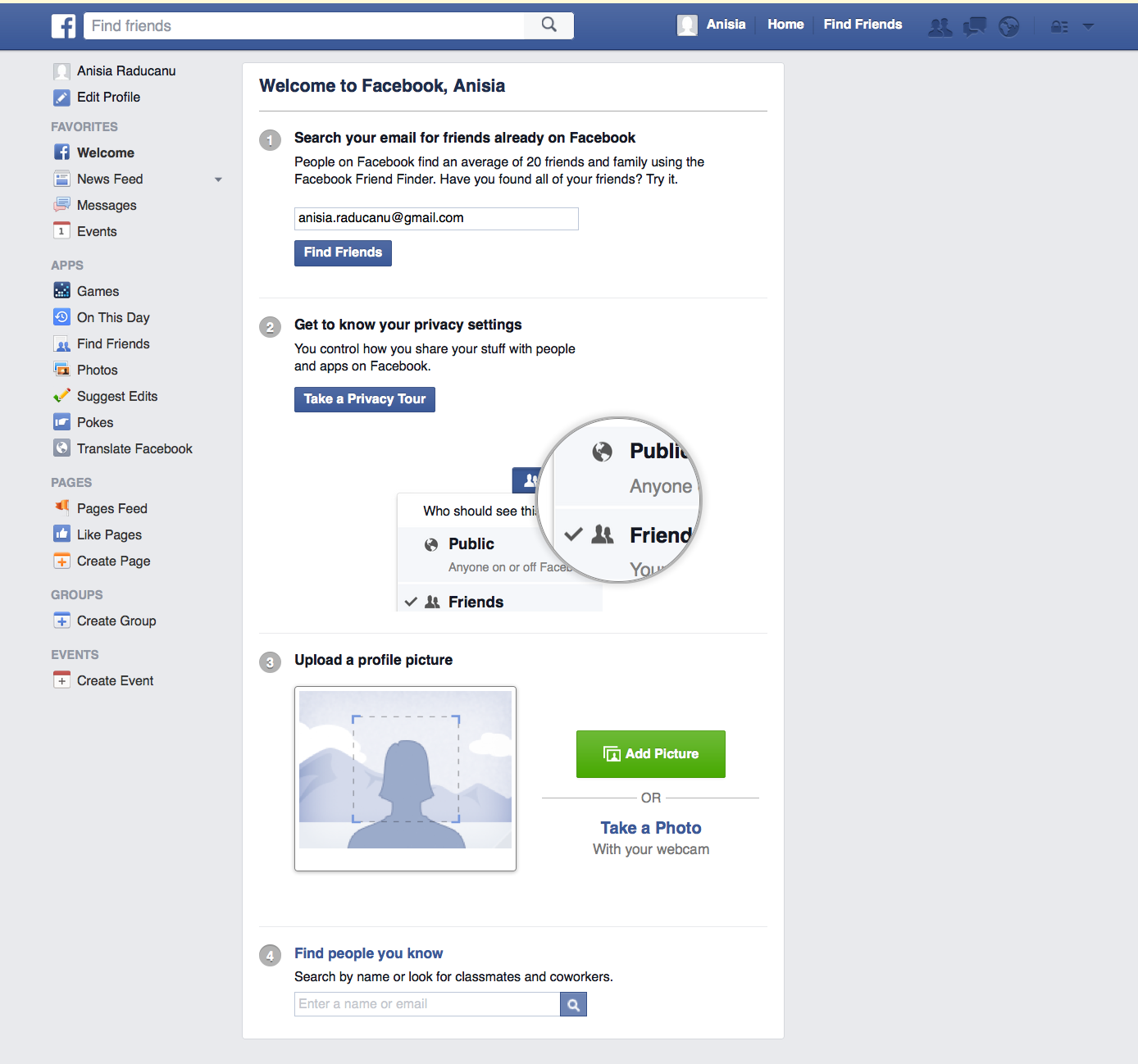Open the friend requests icon
This screenshot has height=1064, width=1138.
click(940, 27)
